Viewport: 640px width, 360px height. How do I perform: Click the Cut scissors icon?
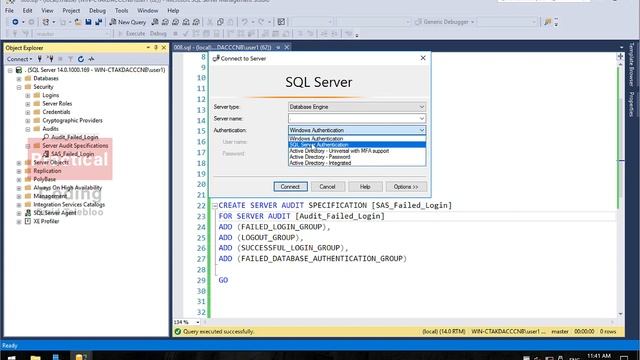210,22
